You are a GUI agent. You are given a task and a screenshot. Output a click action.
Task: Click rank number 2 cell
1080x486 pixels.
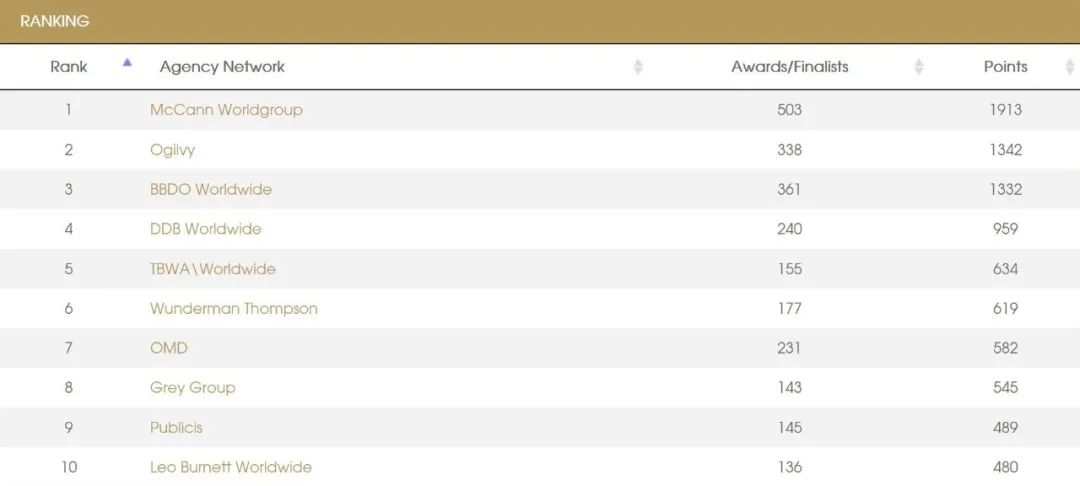coord(69,150)
